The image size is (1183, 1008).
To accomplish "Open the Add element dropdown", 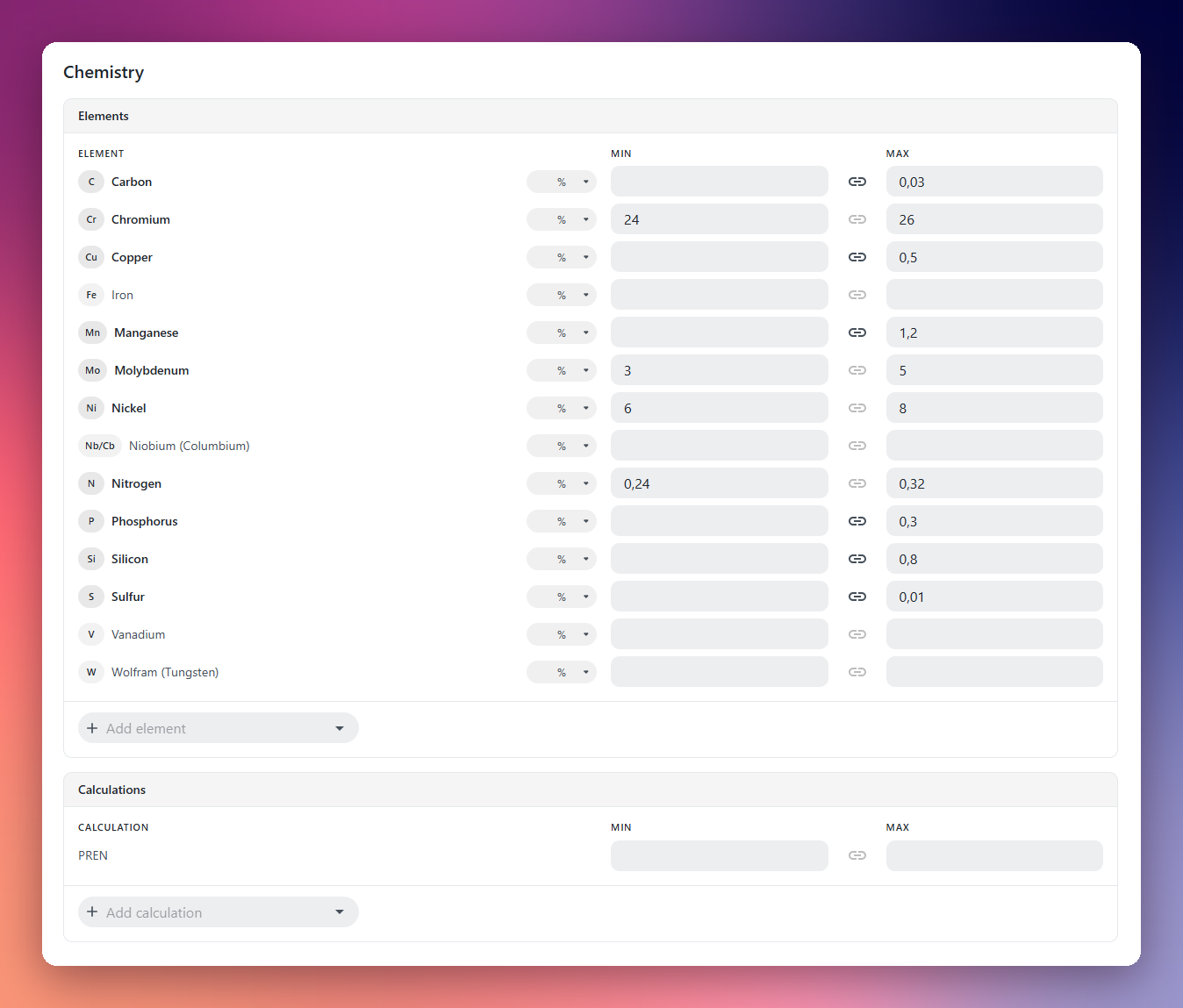I will (219, 728).
